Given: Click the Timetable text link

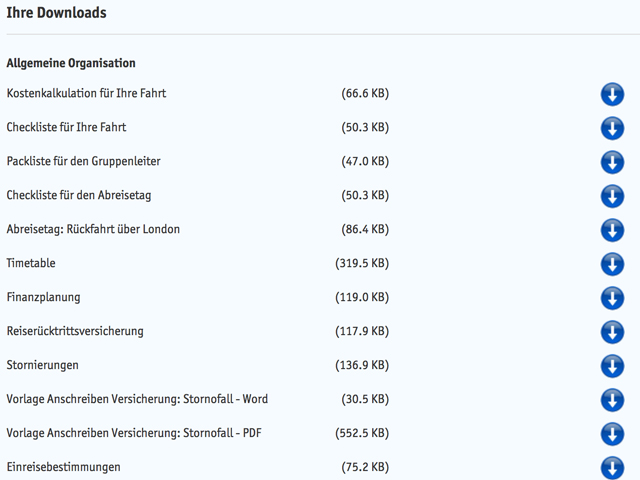Looking at the screenshot, I should 31,263.
